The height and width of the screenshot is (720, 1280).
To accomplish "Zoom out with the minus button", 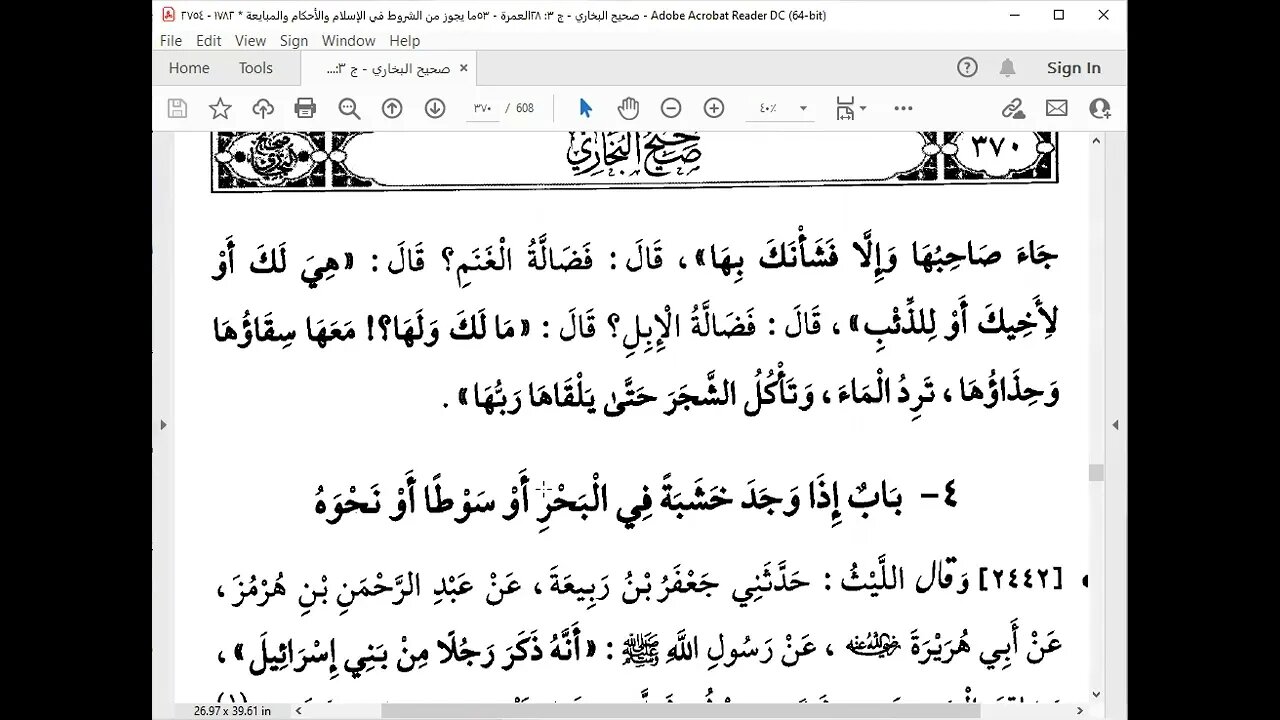I will coord(671,108).
